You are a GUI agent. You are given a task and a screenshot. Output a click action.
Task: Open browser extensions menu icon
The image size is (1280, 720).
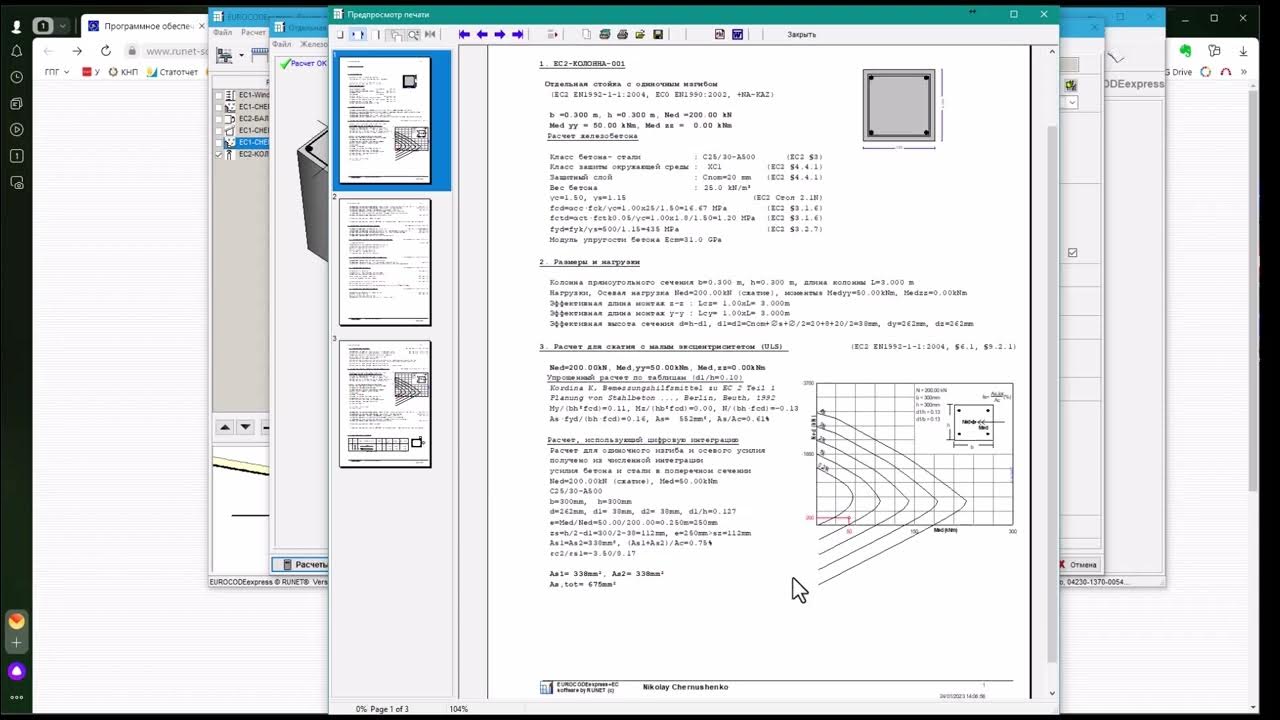(1214, 51)
